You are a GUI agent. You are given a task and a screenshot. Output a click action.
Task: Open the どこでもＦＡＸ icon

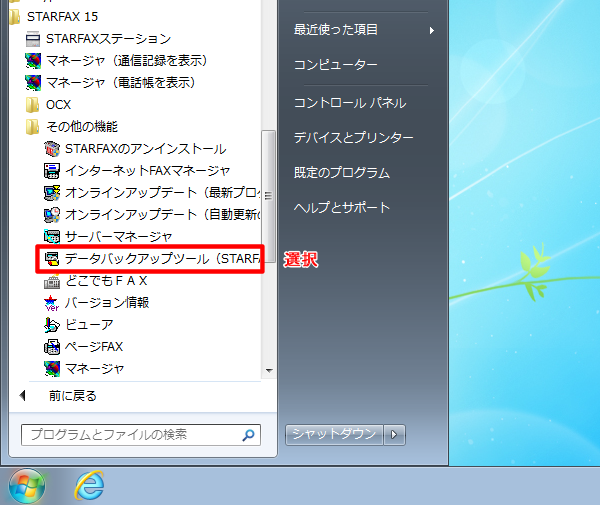pyautogui.click(x=52, y=281)
